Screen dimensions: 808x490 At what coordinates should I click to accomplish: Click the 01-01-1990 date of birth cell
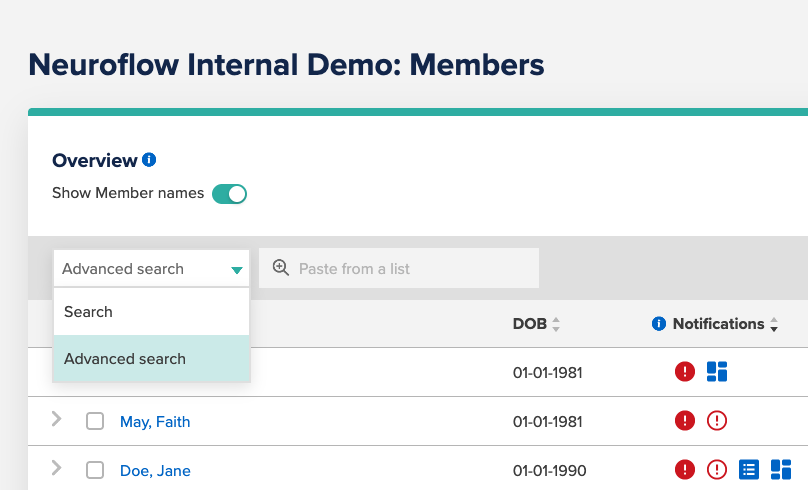tap(549, 471)
